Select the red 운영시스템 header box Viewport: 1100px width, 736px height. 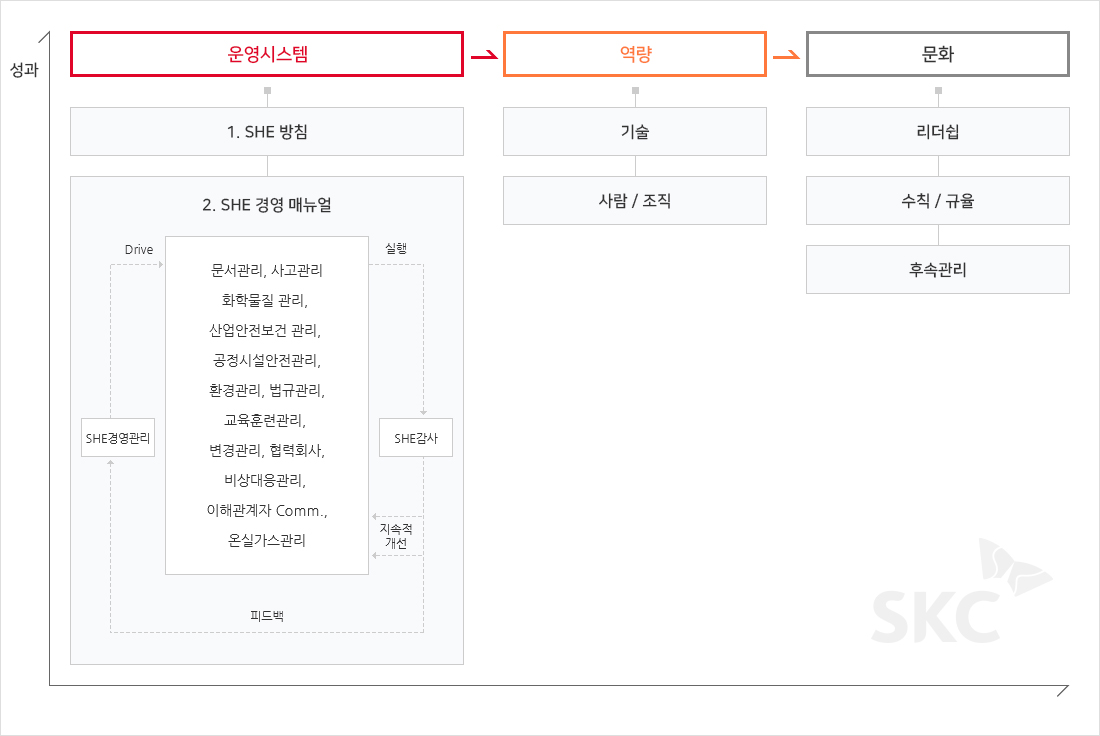tap(267, 54)
